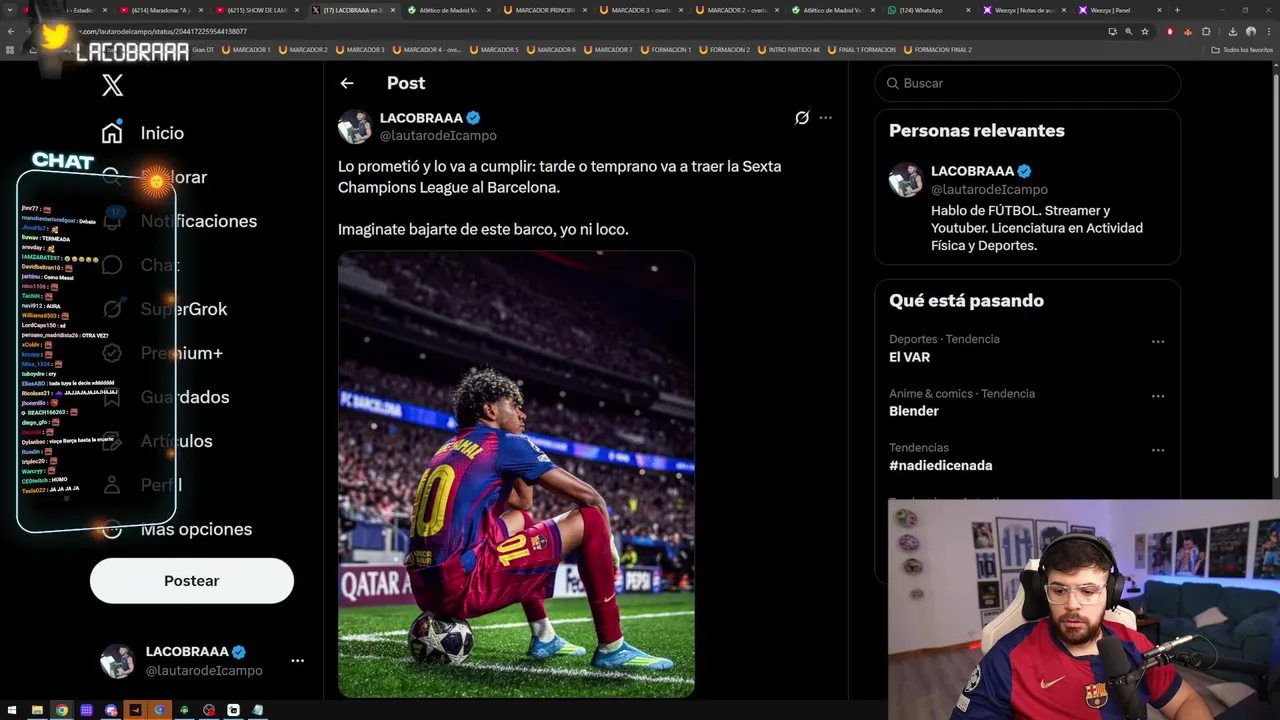The height and width of the screenshot is (720, 1280).
Task: Open the post's Lamine Yamal photo
Action: (516, 475)
